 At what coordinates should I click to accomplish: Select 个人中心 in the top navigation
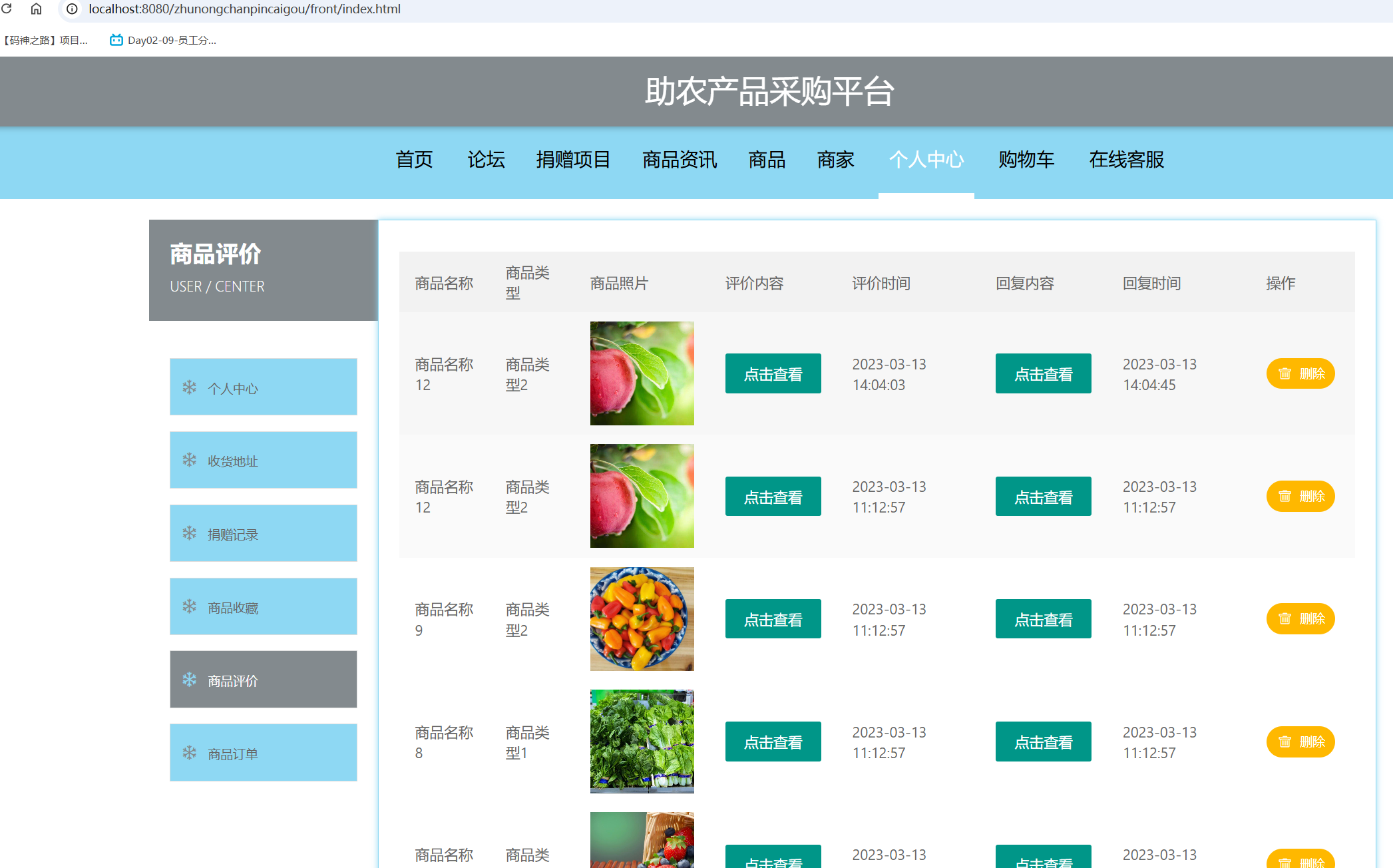pos(926,160)
